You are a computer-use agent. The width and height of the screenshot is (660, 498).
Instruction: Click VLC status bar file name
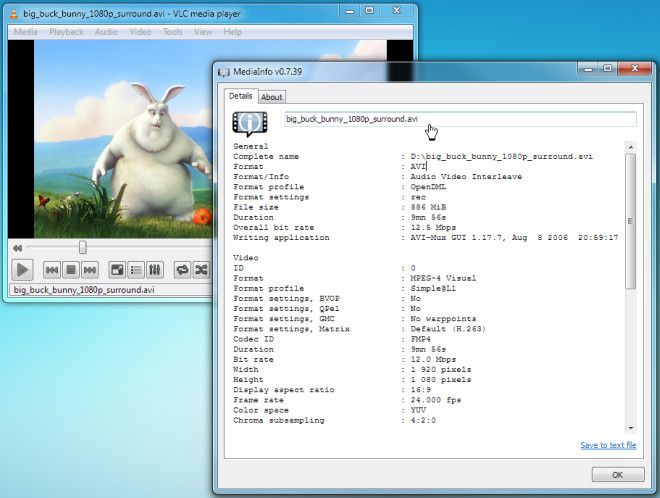point(84,290)
